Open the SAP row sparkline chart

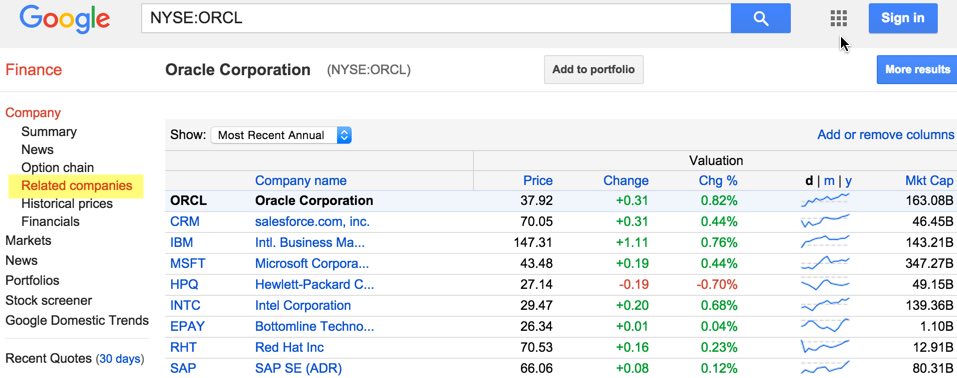[825, 367]
